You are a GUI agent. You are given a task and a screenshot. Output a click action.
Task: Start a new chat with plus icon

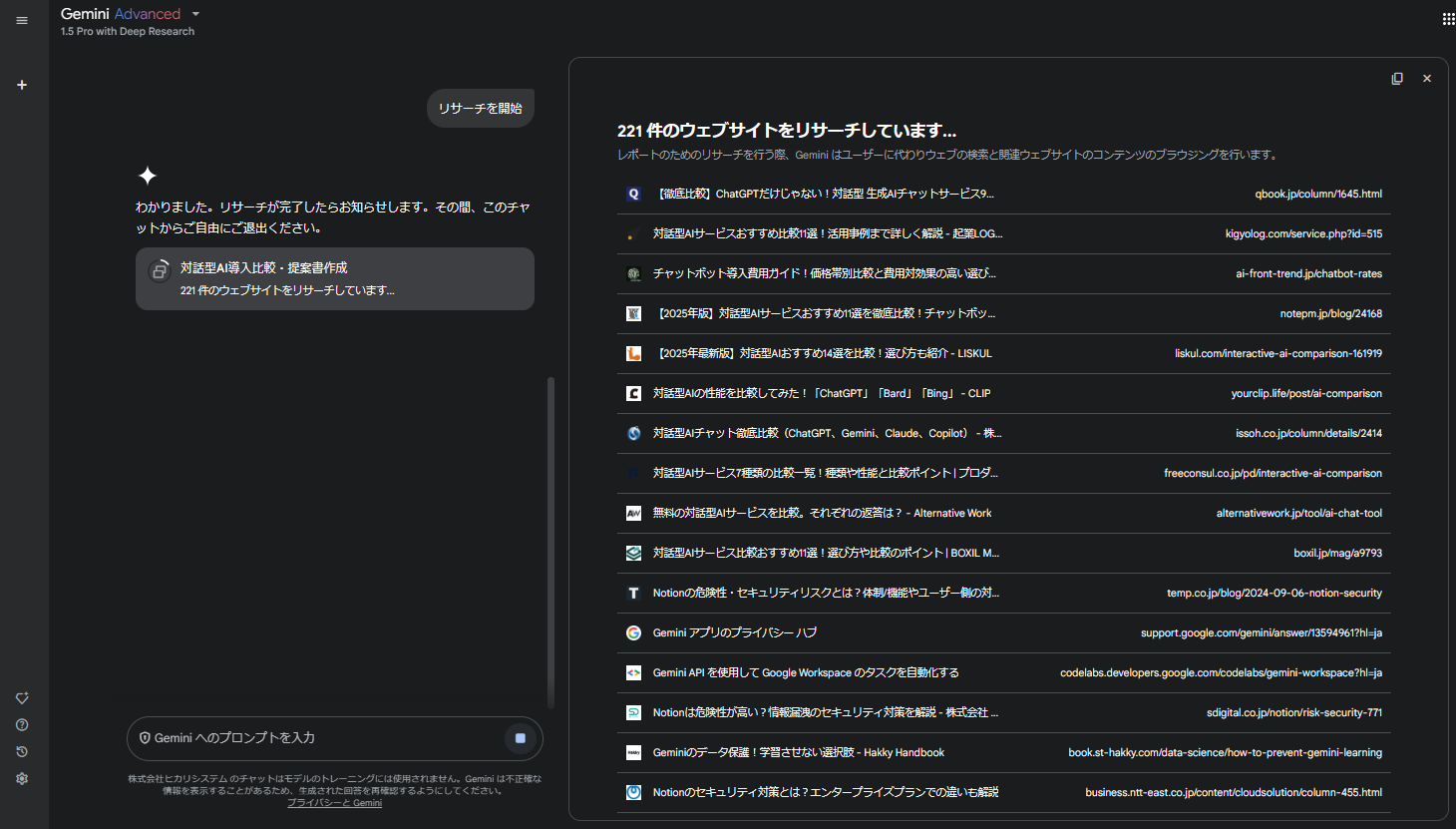click(22, 85)
